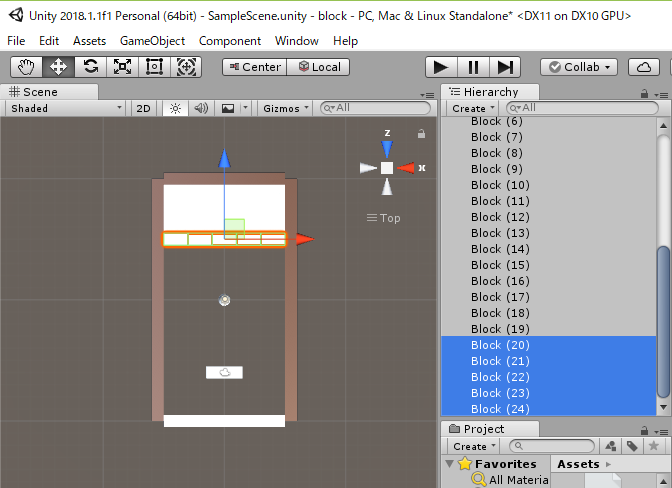Viewport: 672px width, 488px height.
Task: Select Block (15) in Hierarchy
Action: (549, 265)
